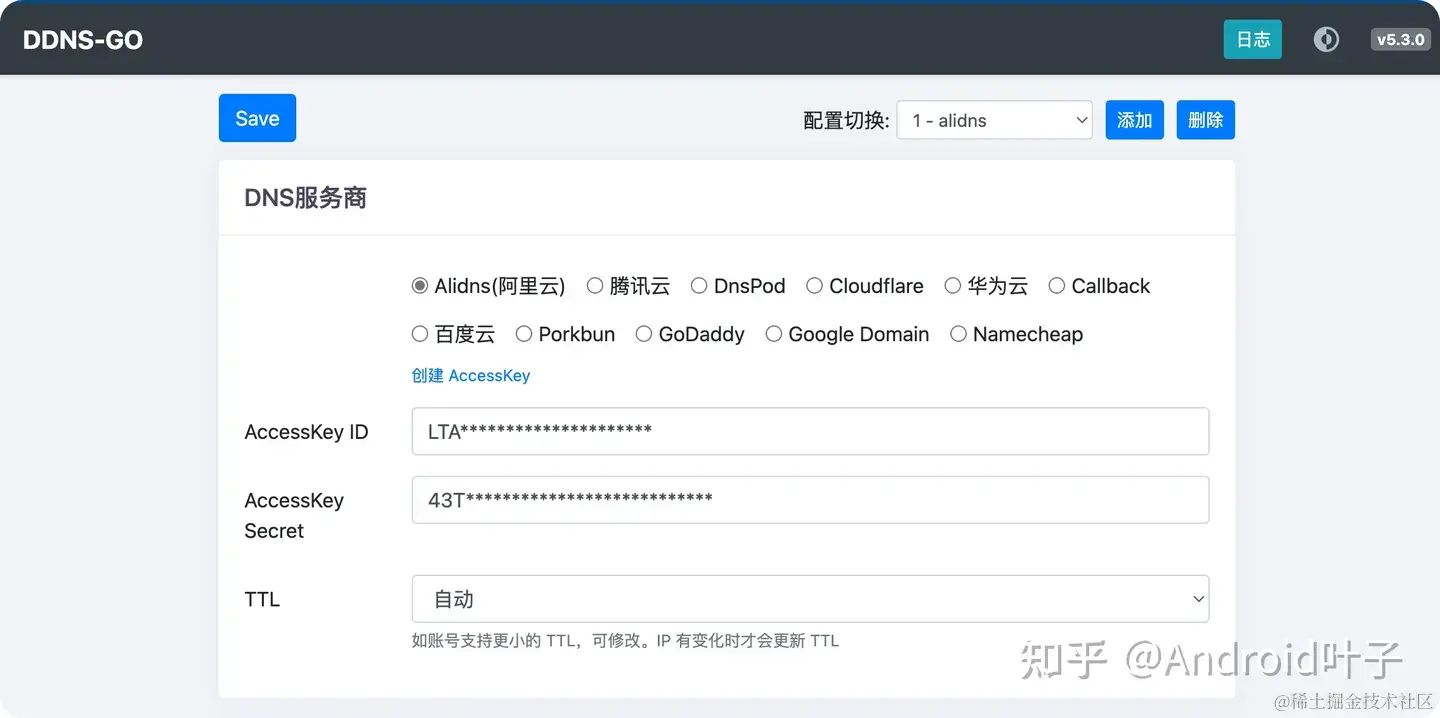Screen dimensions: 1440x718
Task: Click the DDNS-GO title in header
Action: tap(83, 40)
